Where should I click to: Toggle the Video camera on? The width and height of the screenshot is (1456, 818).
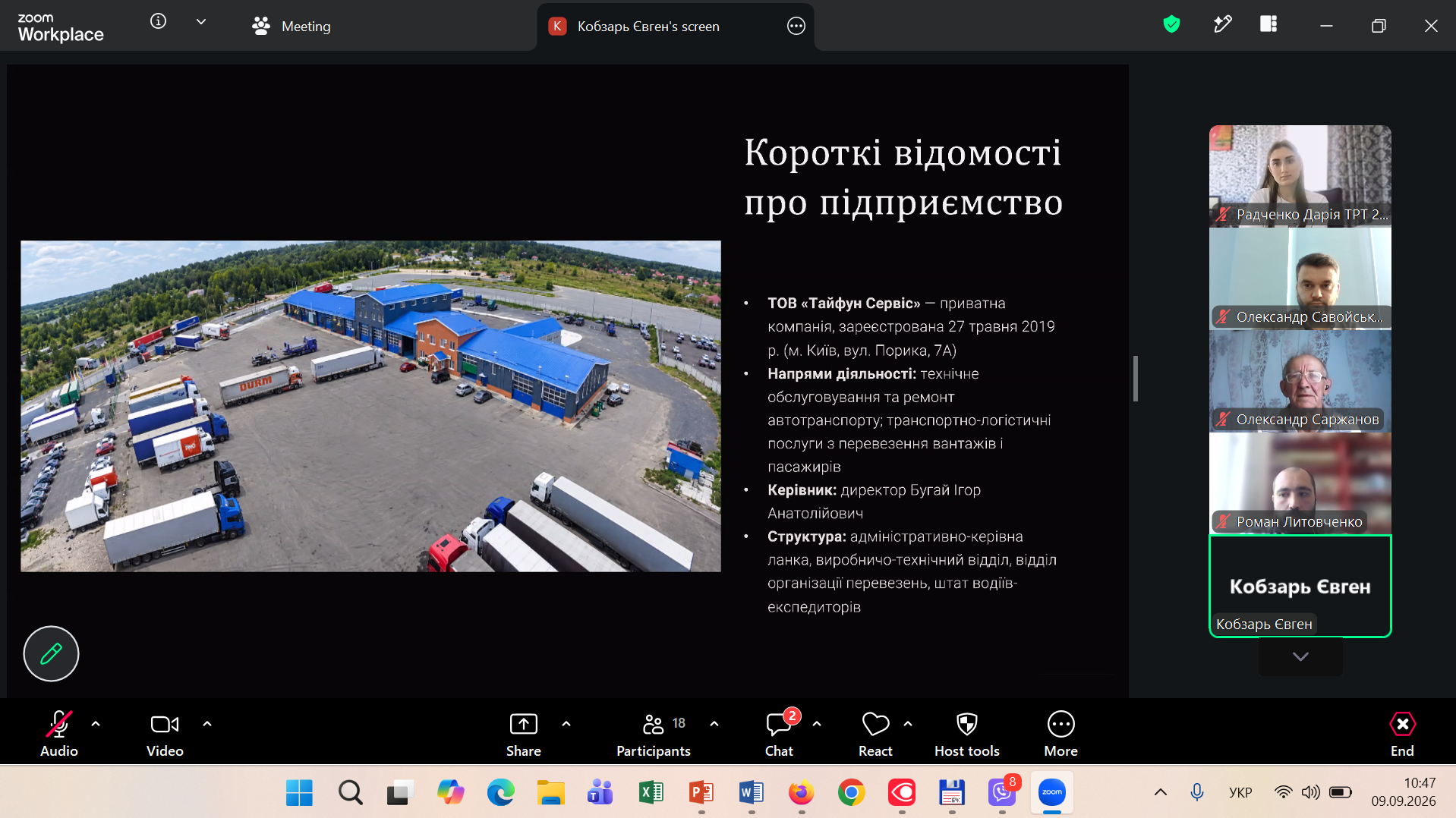point(165,734)
